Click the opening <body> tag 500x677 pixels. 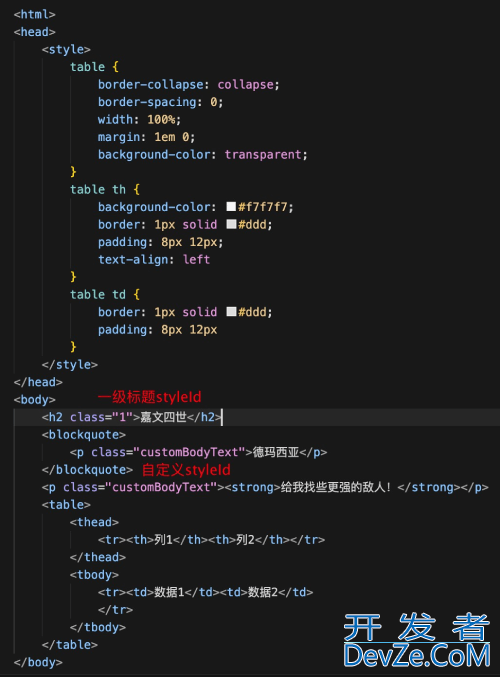point(35,399)
